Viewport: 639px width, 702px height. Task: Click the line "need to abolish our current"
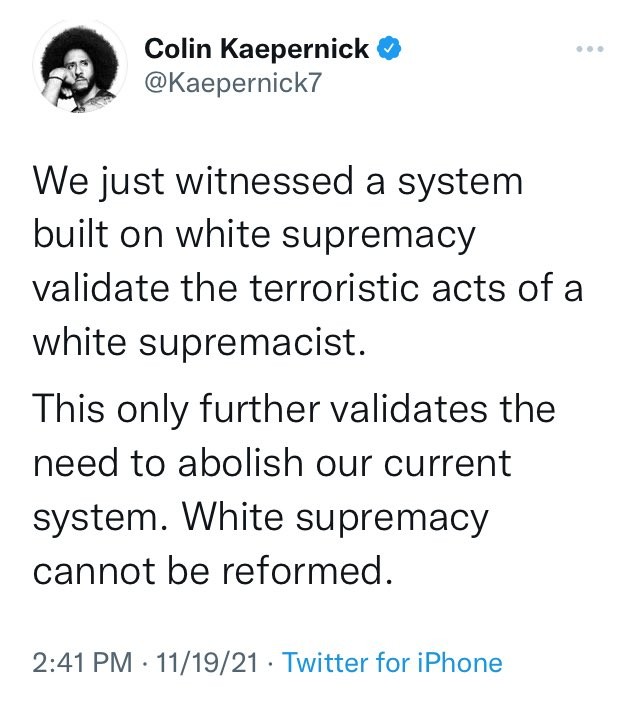pos(272,464)
